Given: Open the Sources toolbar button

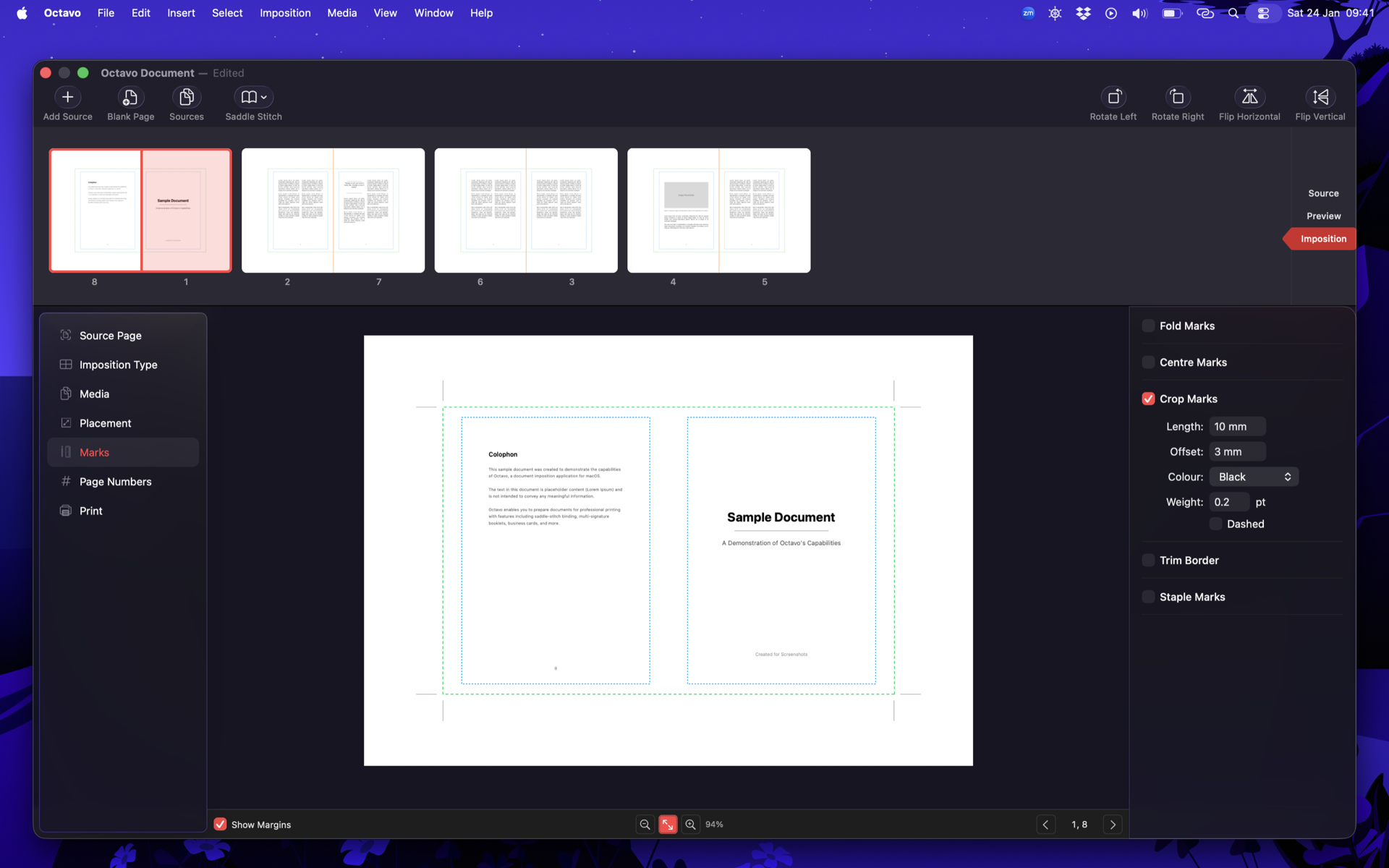Looking at the screenshot, I should click(186, 97).
